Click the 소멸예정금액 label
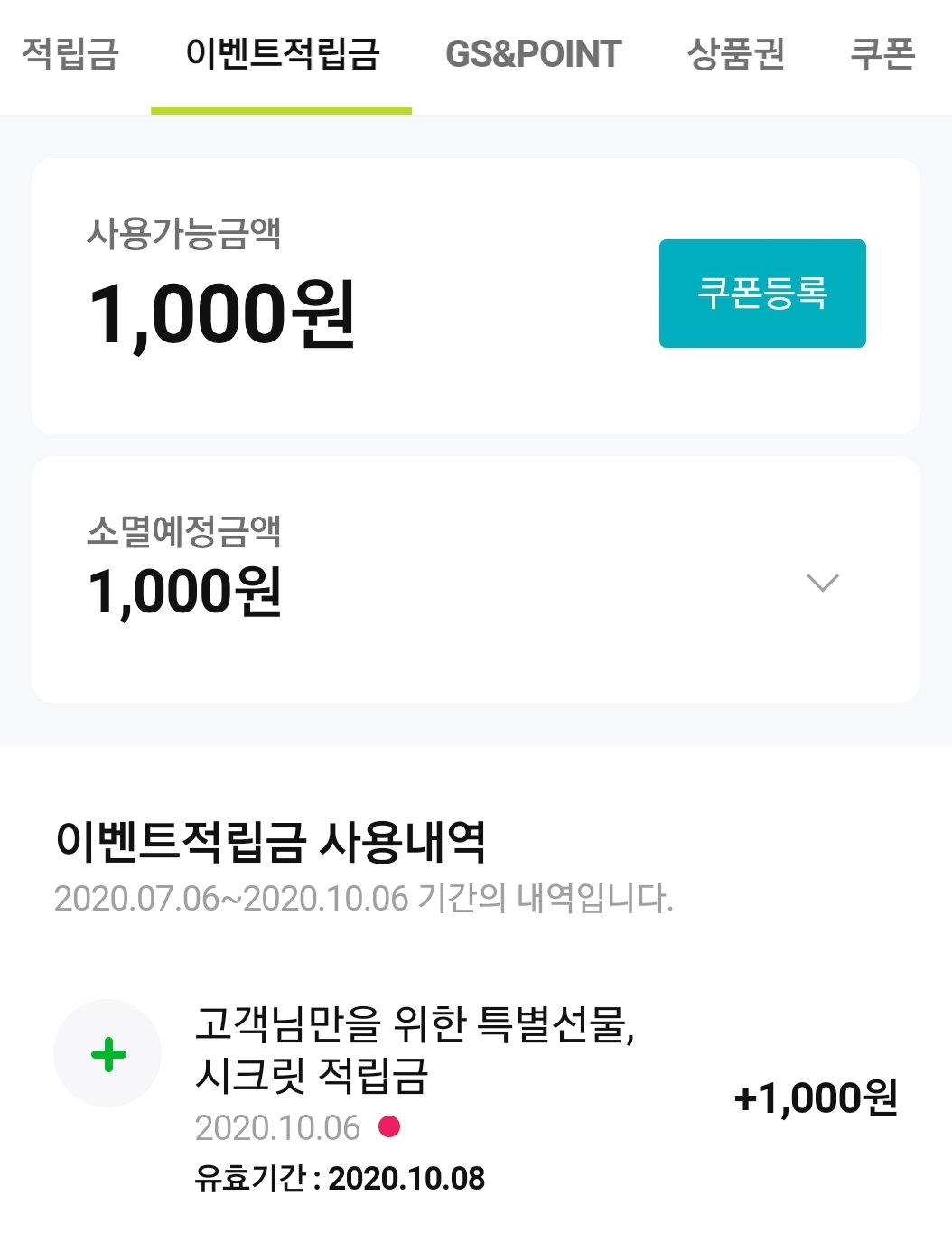952x1233 pixels. click(x=184, y=530)
